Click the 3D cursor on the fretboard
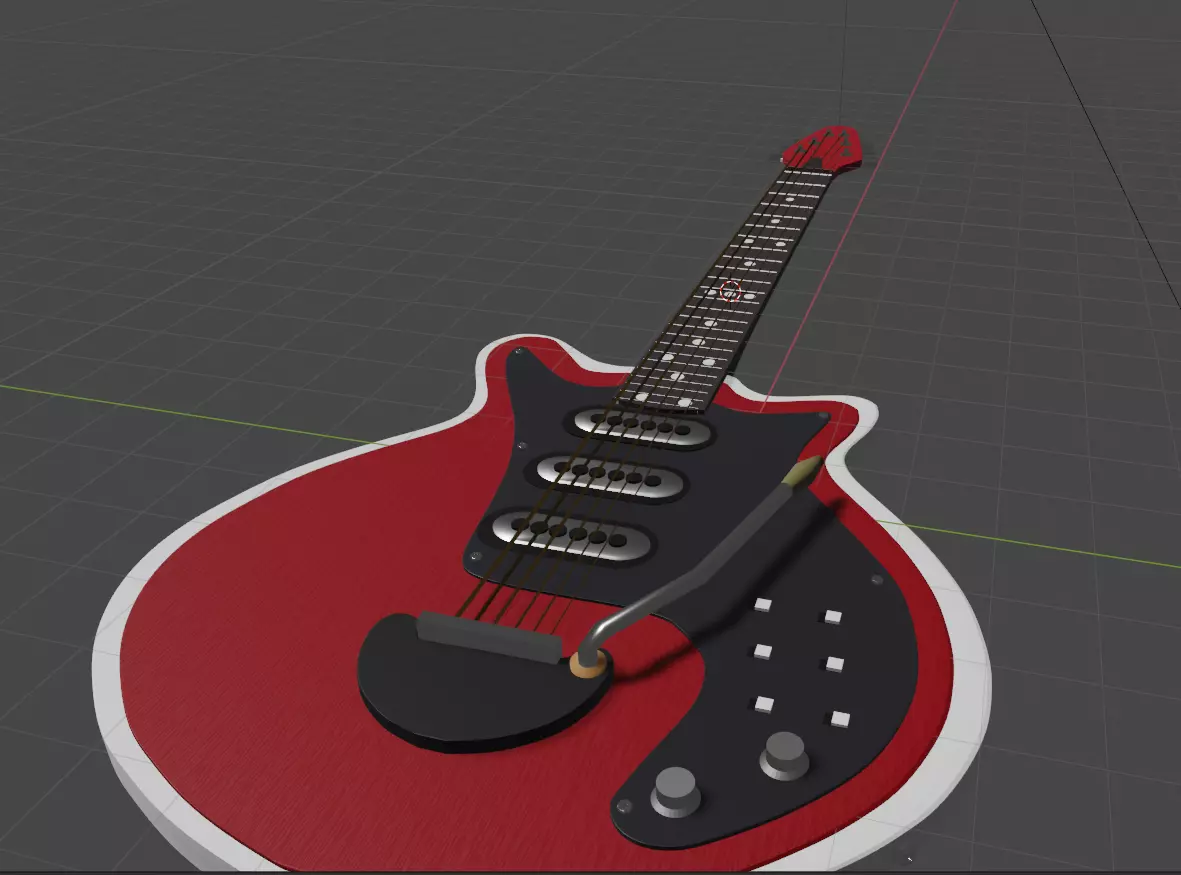Image resolution: width=1181 pixels, height=875 pixels. tap(730, 291)
